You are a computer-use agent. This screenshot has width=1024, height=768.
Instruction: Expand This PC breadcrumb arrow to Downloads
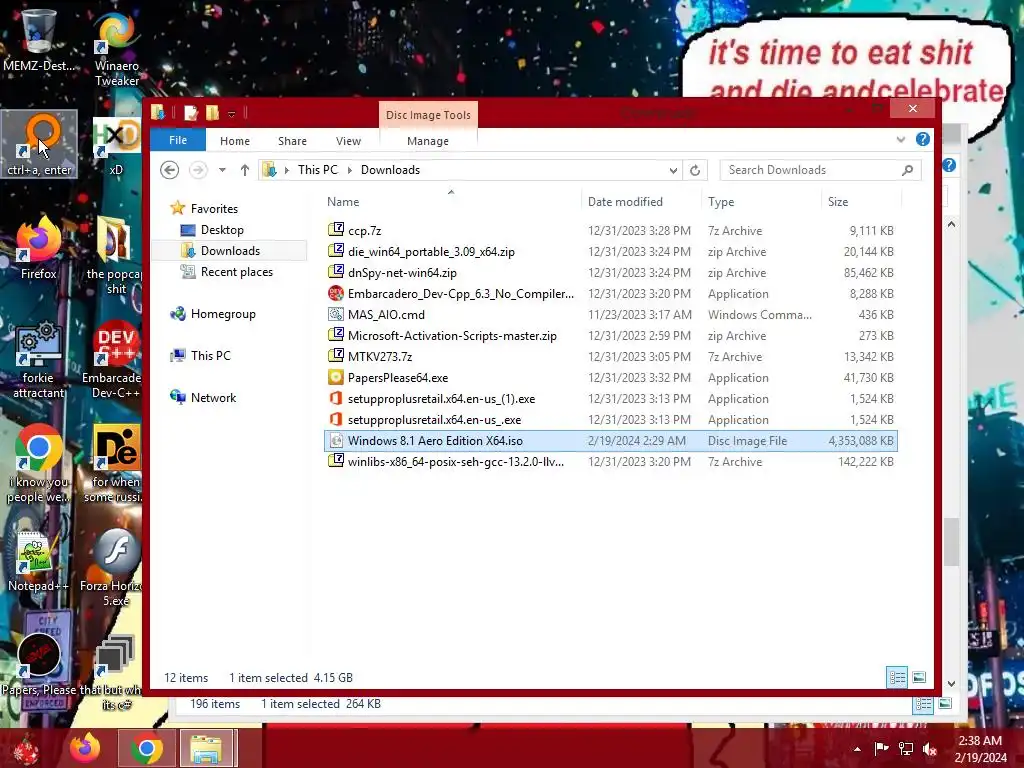click(349, 170)
